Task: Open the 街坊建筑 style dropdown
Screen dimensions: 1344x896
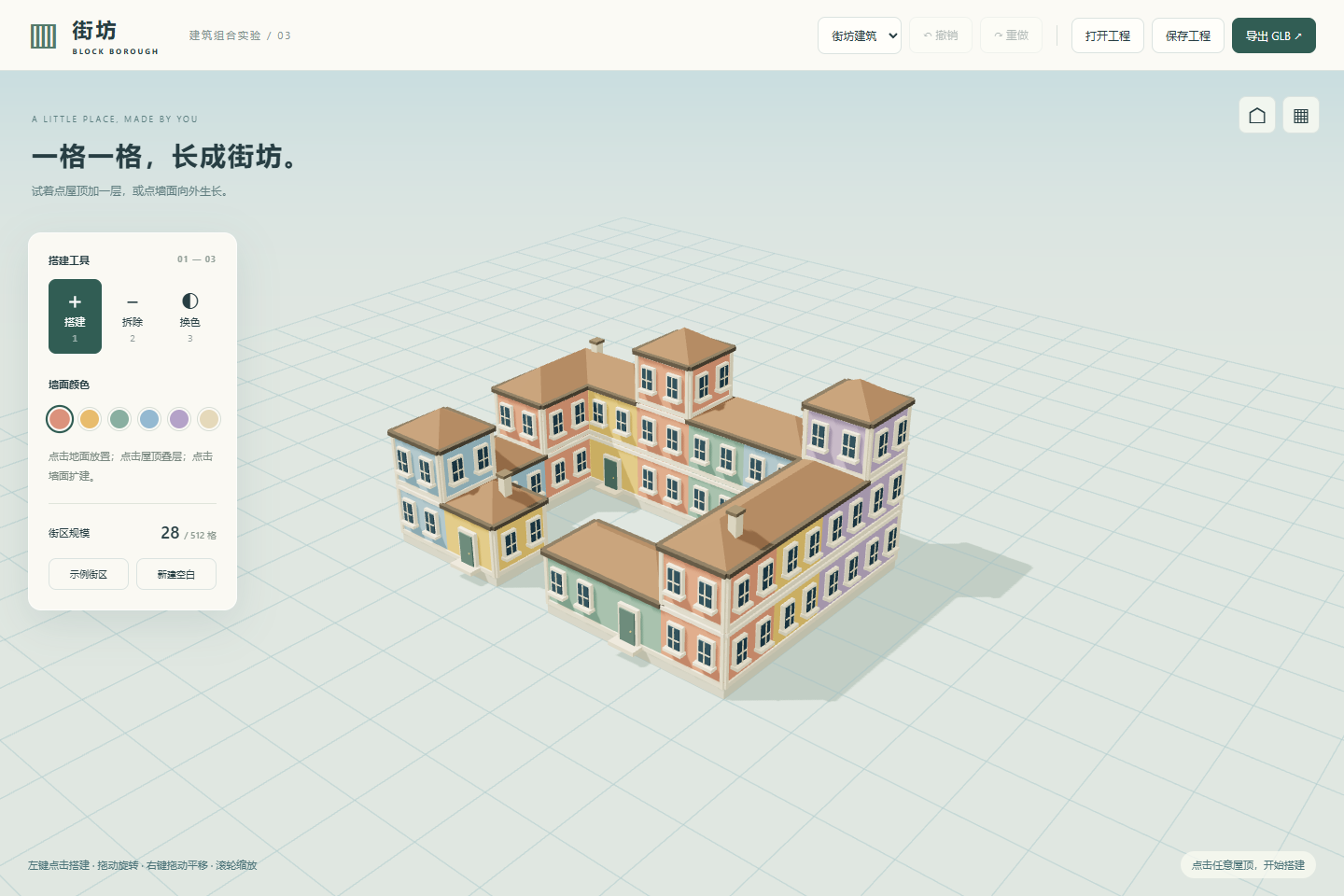Action: coord(860,35)
